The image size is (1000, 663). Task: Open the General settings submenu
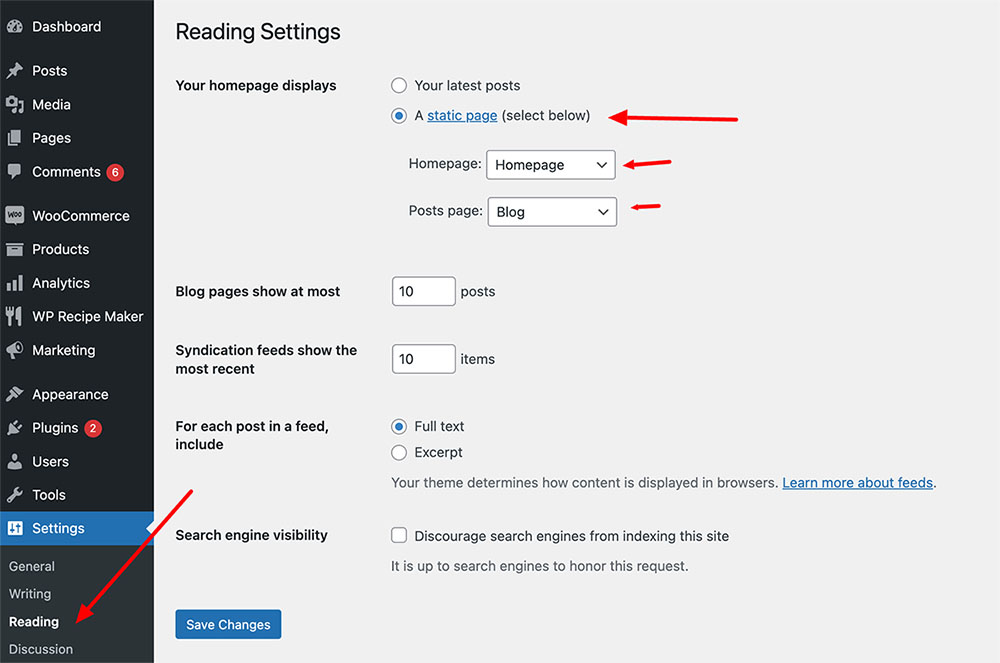coord(32,566)
